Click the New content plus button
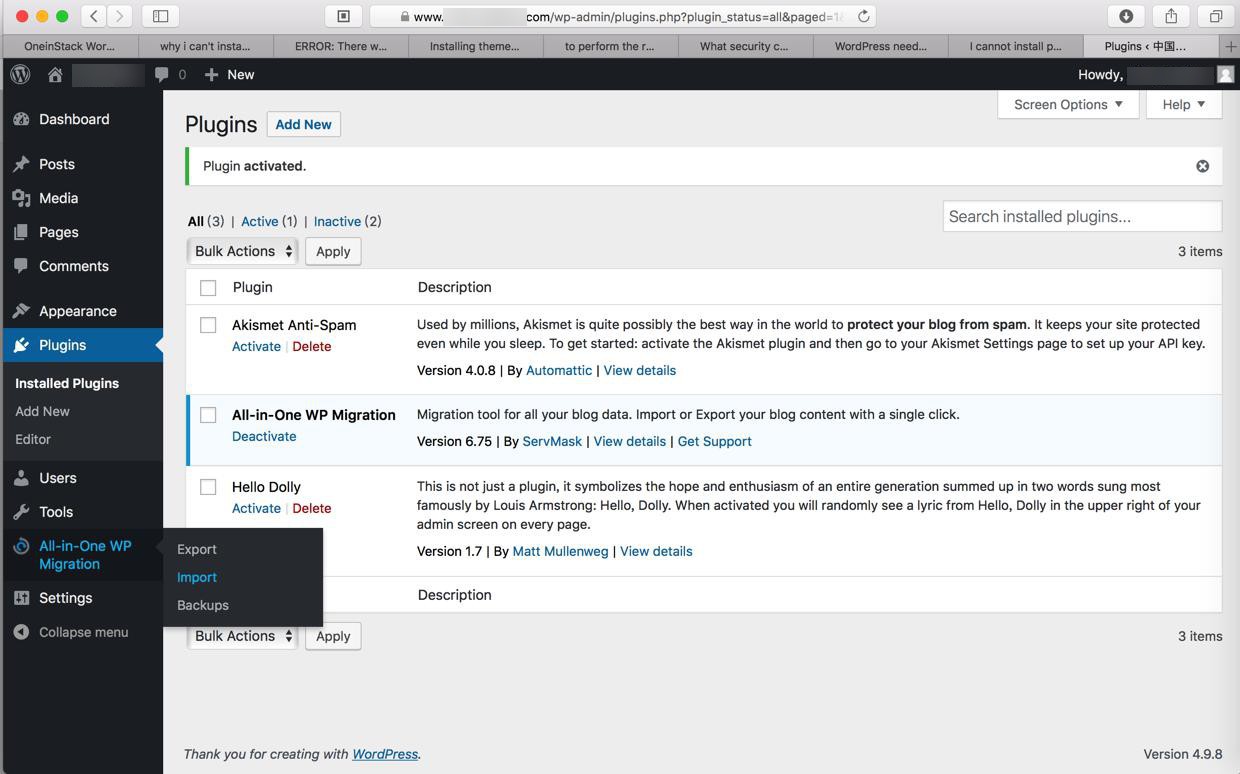This screenshot has height=774, width=1240. [x=229, y=74]
